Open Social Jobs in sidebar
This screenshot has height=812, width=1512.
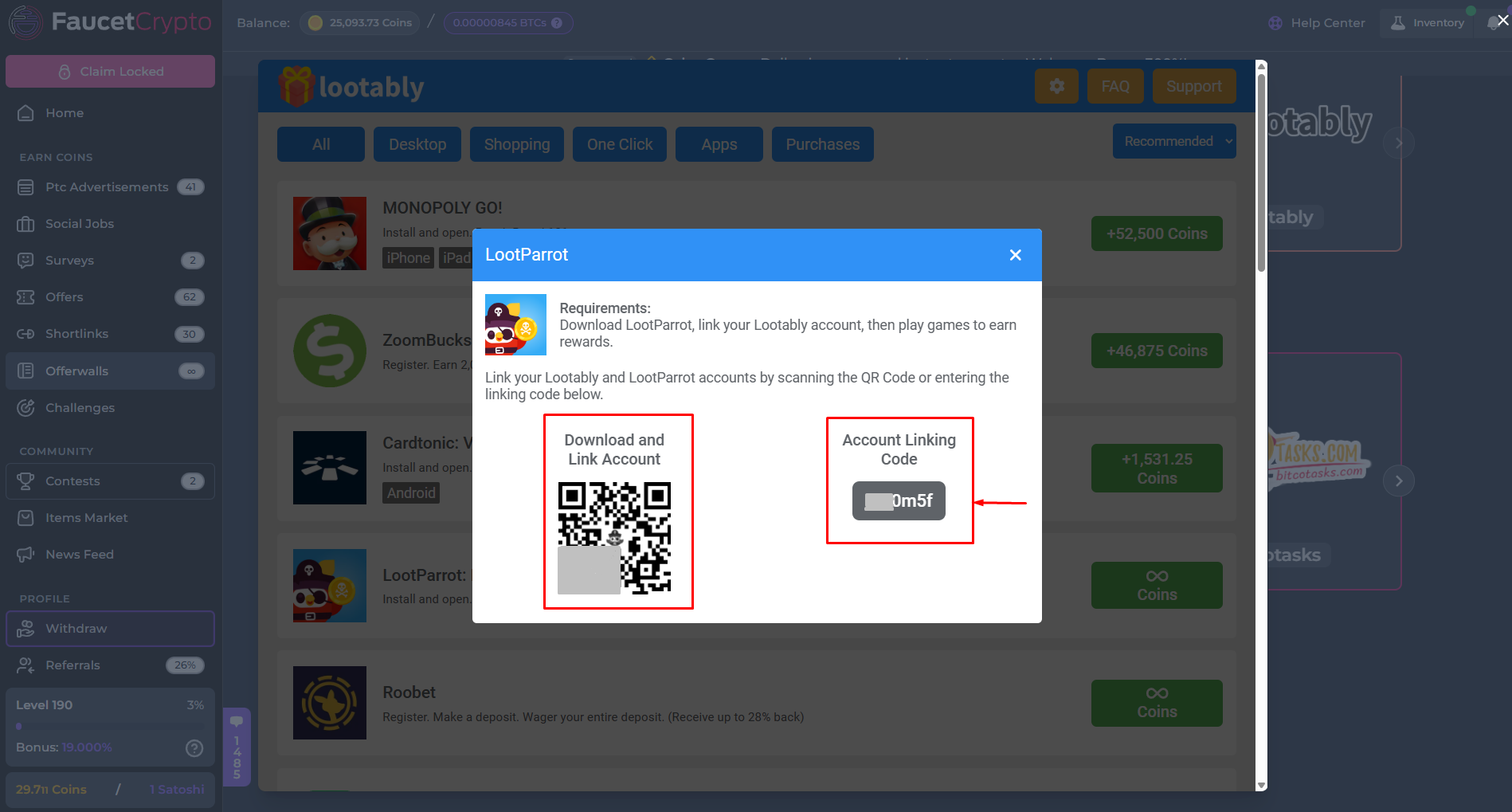coord(110,224)
